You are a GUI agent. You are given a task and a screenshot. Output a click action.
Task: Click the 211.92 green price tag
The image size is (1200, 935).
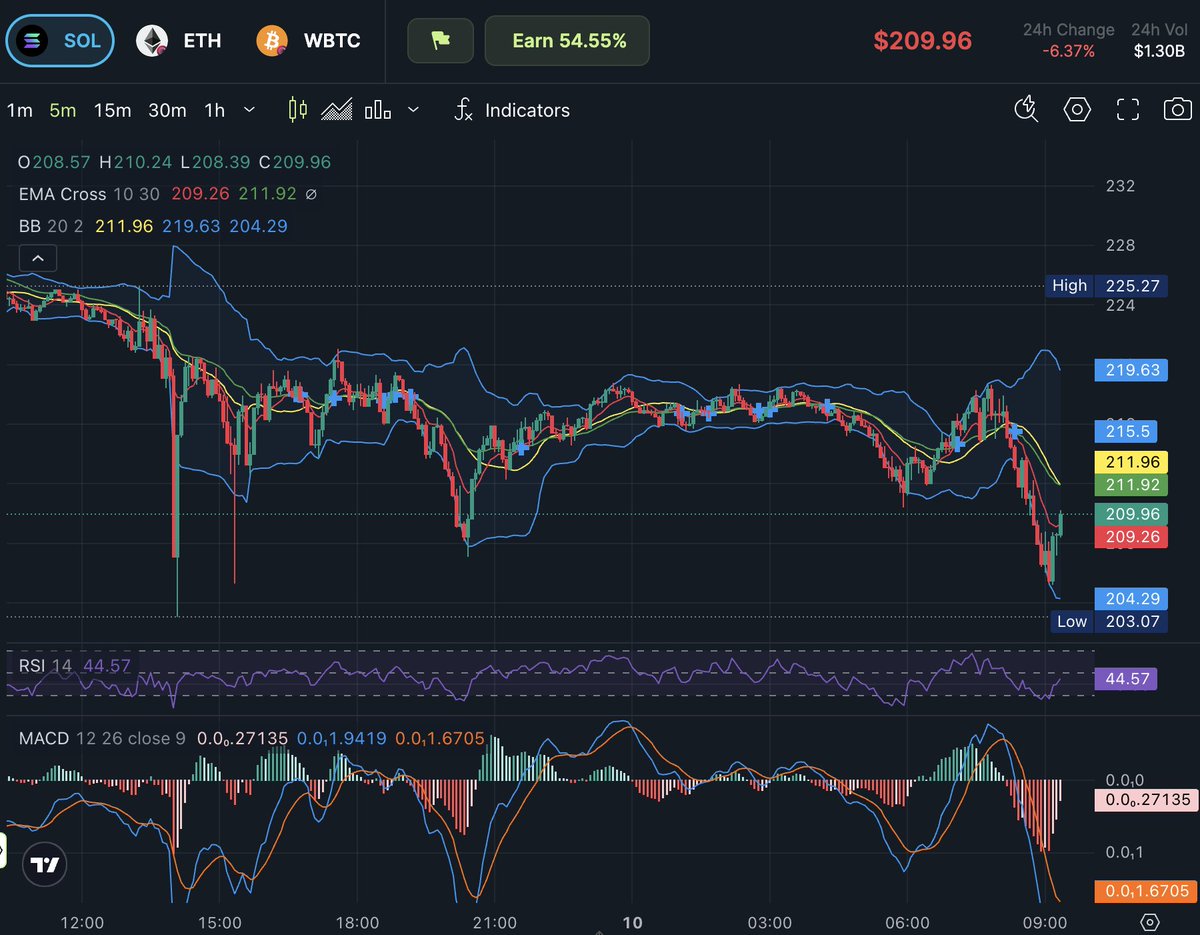point(1132,485)
